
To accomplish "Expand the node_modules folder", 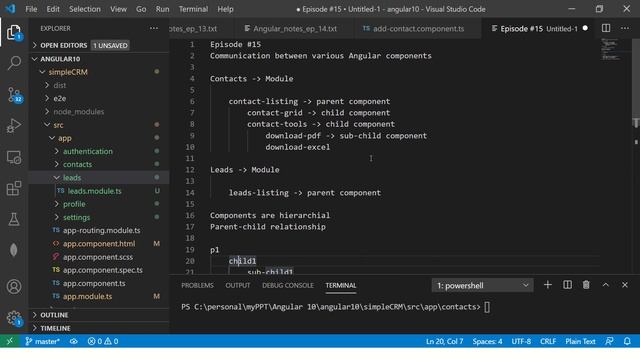I will pos(99,111).
